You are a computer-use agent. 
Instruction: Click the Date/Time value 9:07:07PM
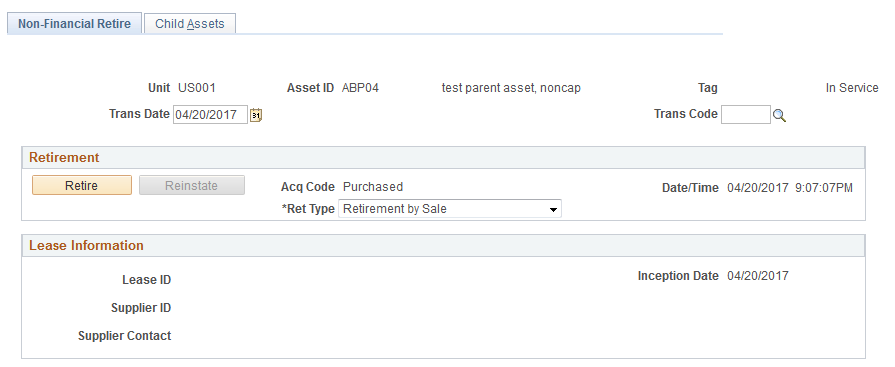824,188
